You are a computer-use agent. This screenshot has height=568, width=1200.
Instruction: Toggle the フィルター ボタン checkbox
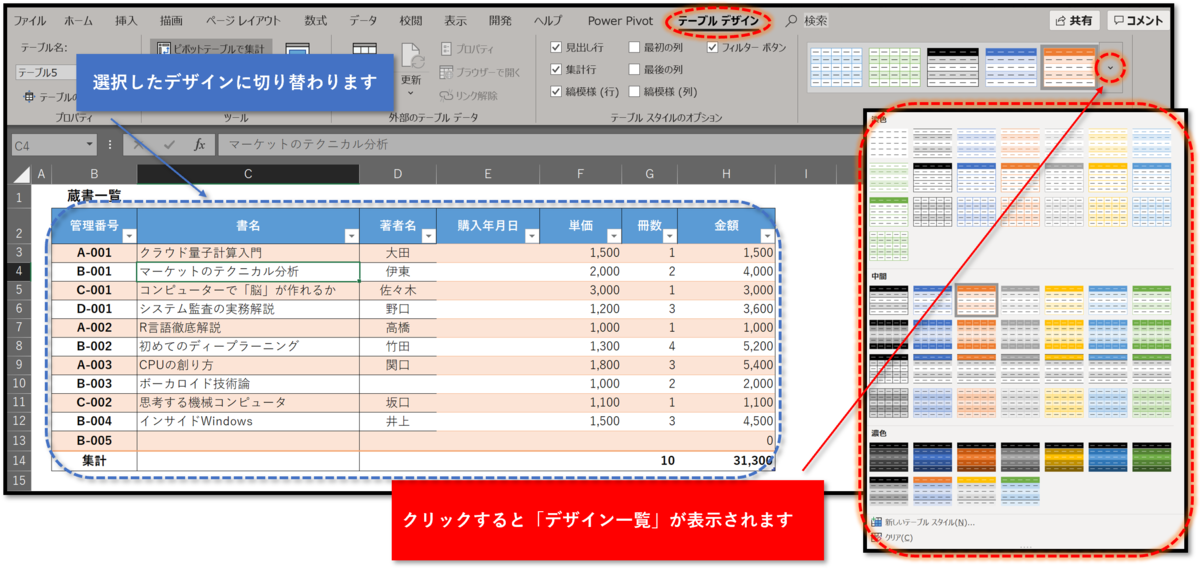click(713, 47)
